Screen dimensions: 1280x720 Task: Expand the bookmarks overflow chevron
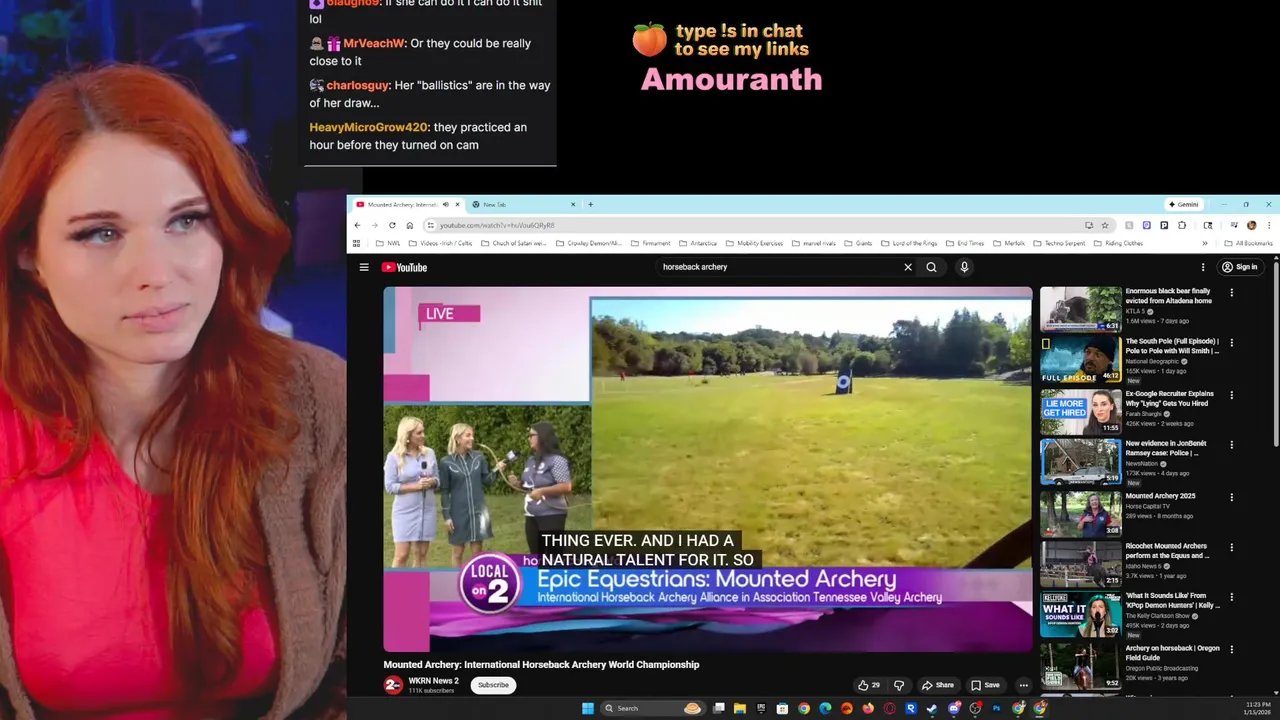tap(1204, 243)
